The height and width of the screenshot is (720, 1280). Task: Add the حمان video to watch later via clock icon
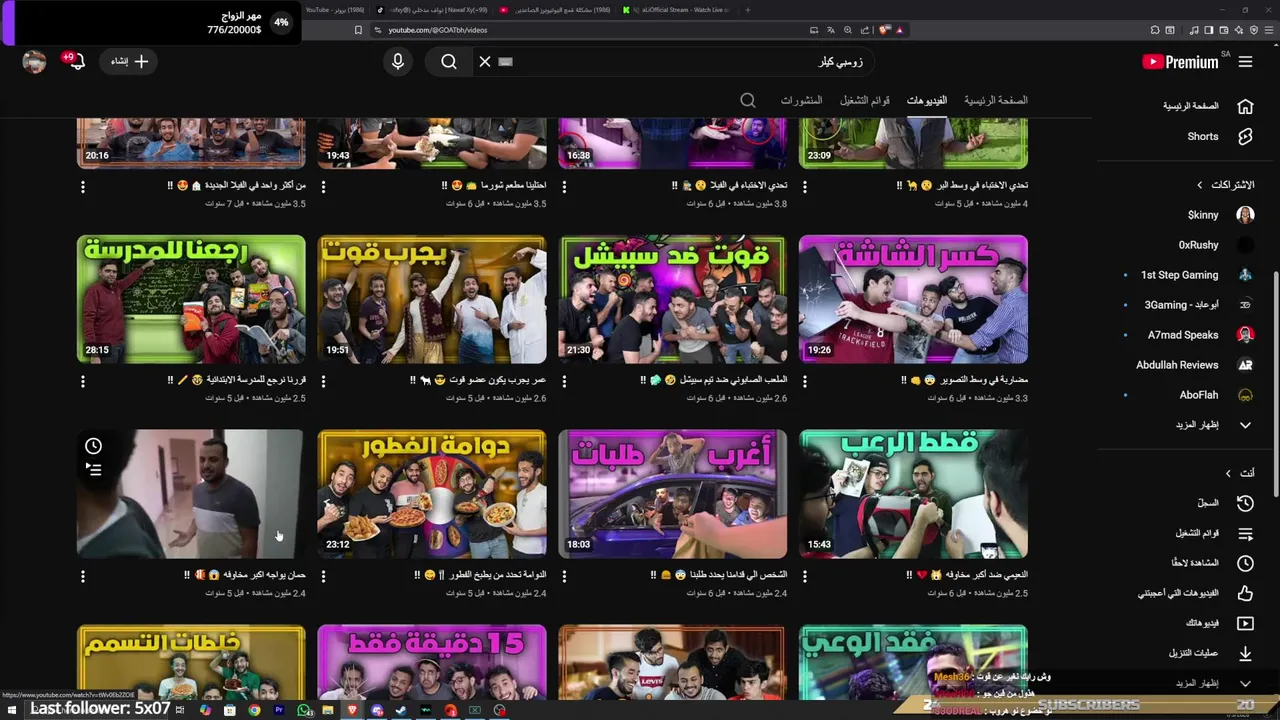[x=93, y=446]
